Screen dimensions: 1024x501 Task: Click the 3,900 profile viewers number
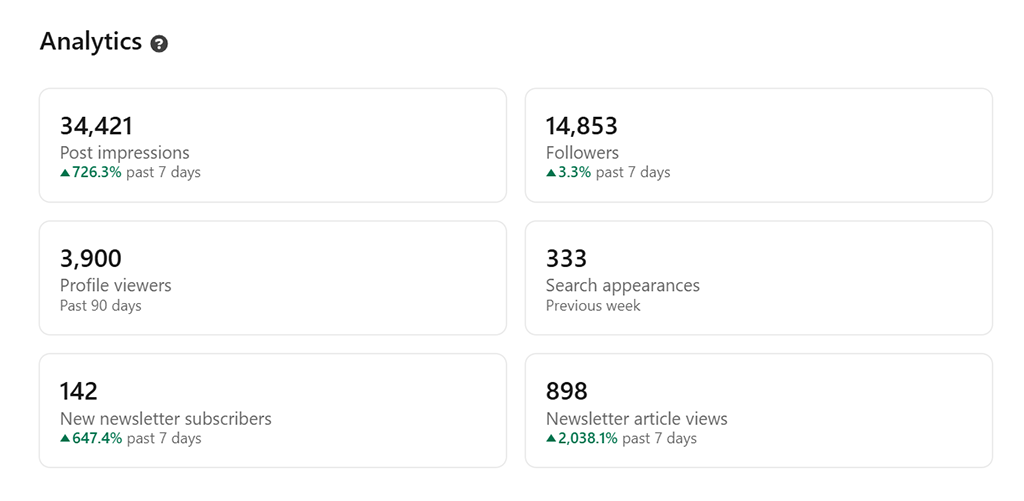(91, 259)
